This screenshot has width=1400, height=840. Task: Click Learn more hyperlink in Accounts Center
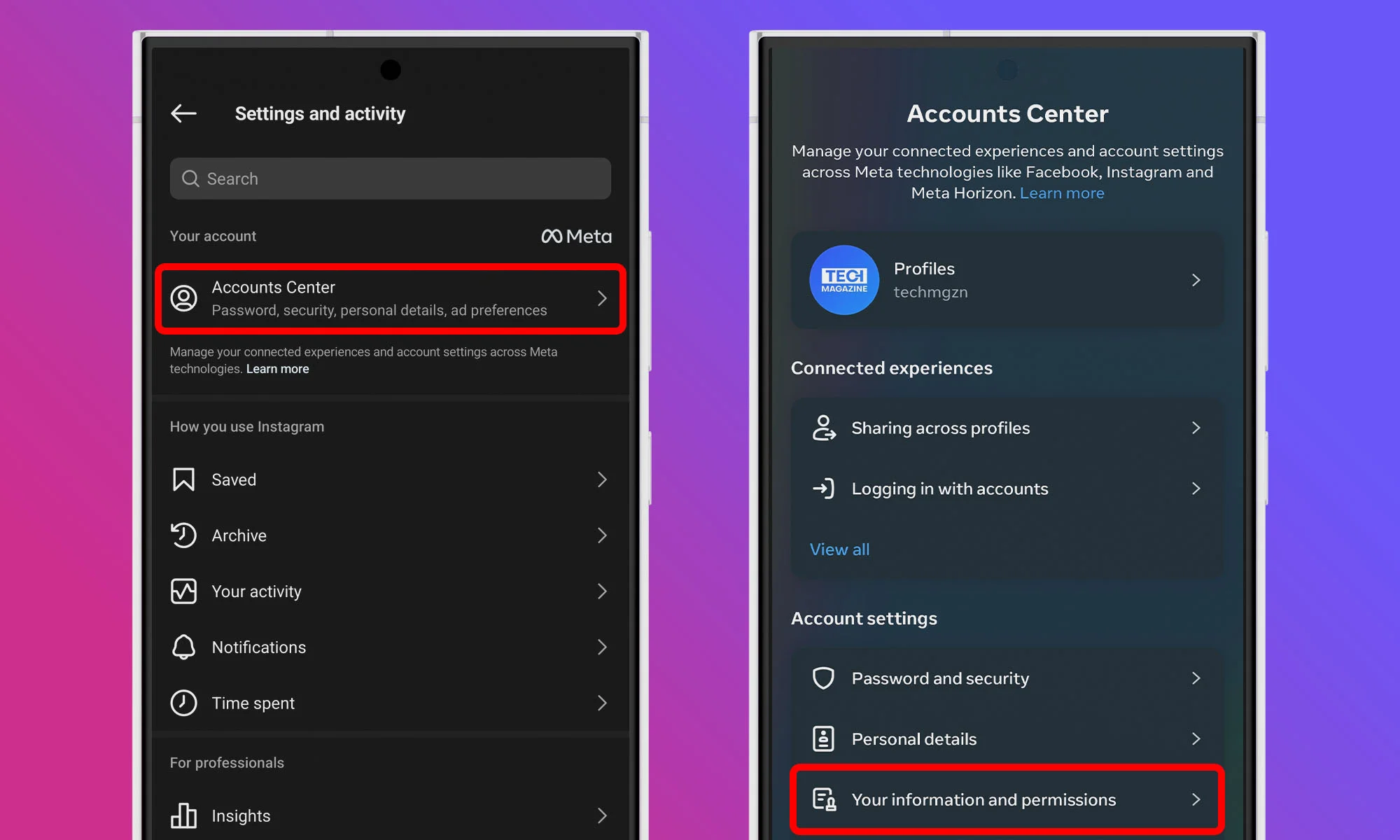click(x=1062, y=192)
